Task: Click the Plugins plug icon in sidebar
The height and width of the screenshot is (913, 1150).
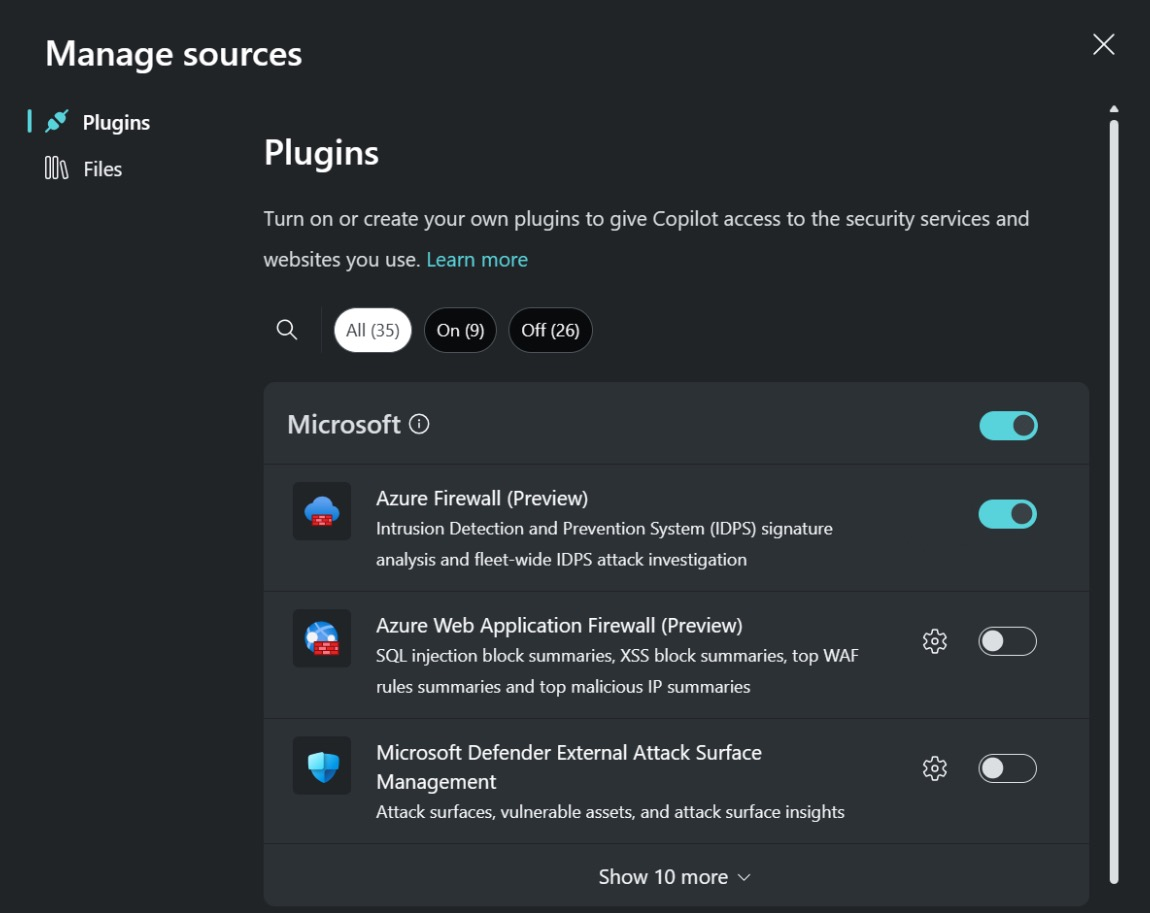Action: 57,122
